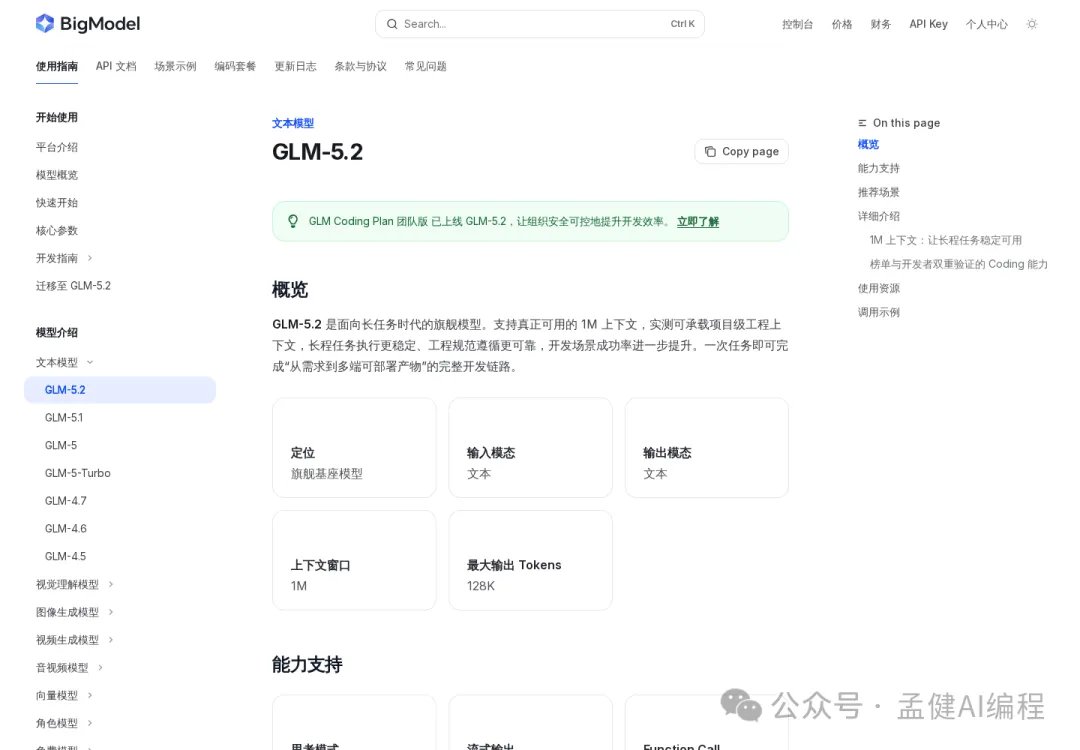
Task: Expand 角色模型 chevron
Action: click(x=90, y=723)
